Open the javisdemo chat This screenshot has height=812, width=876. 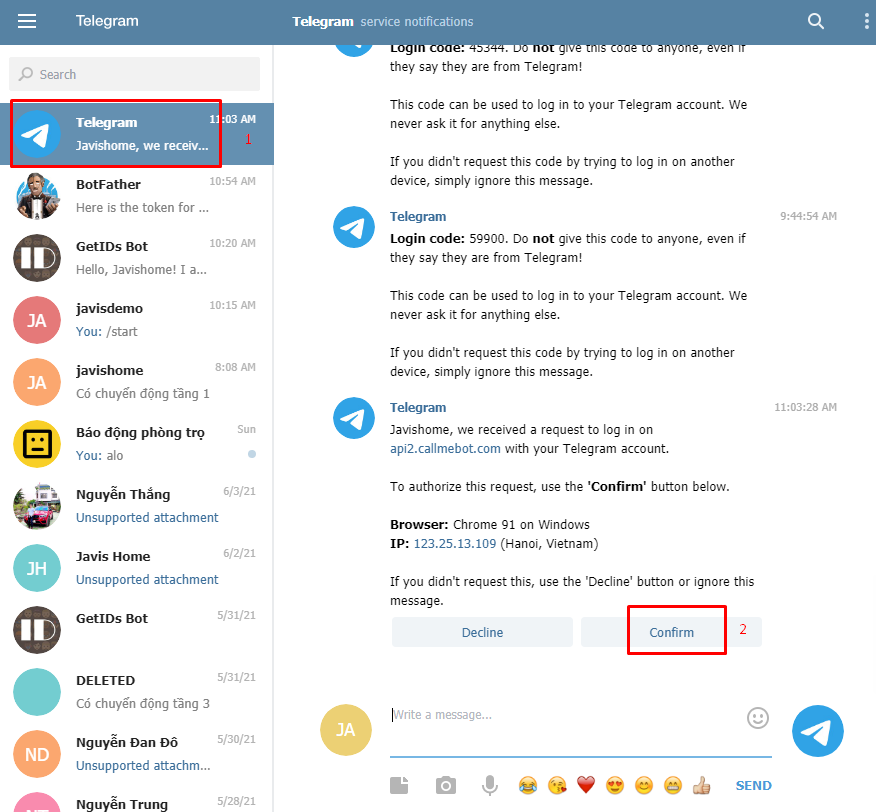pos(137,320)
